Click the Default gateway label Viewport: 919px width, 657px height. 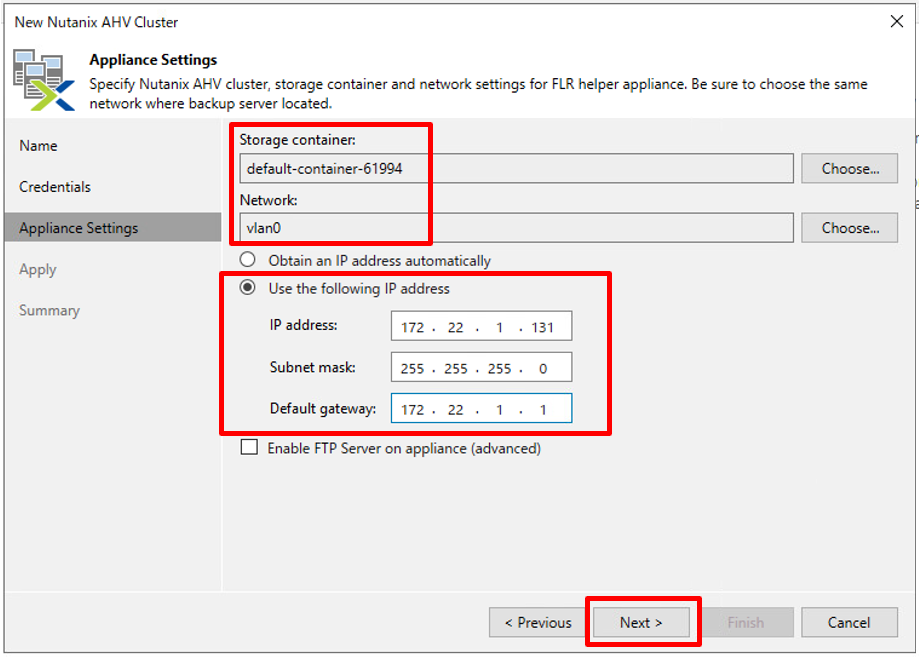(323, 409)
